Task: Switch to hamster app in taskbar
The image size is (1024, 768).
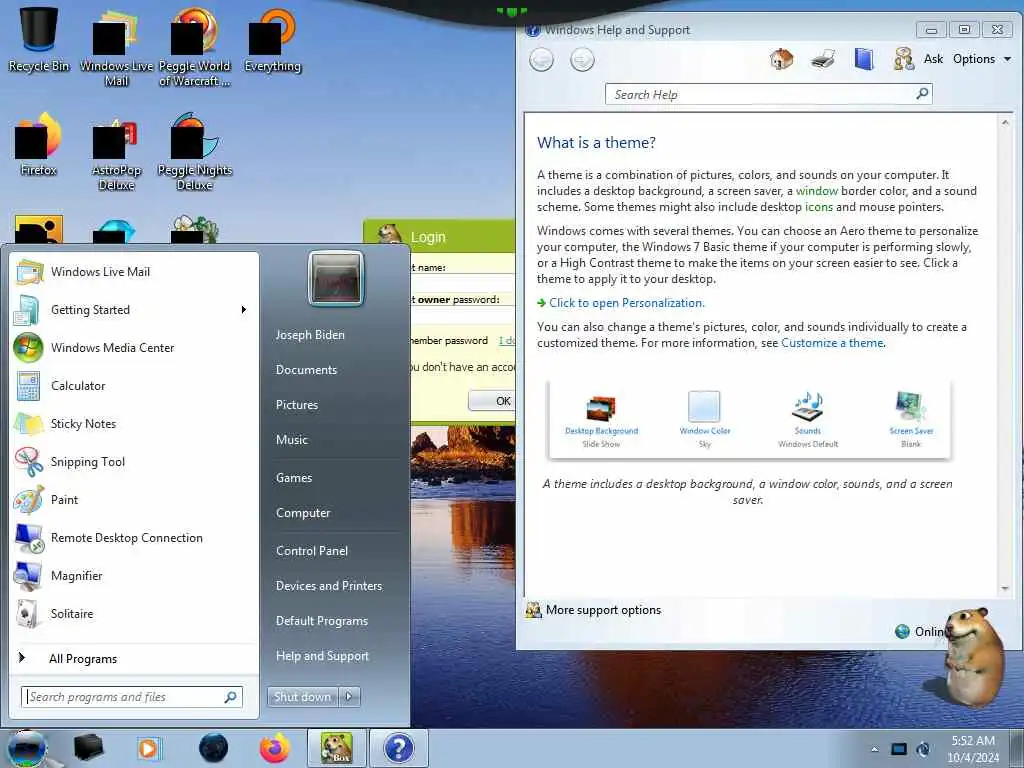Action: pyautogui.click(x=336, y=748)
